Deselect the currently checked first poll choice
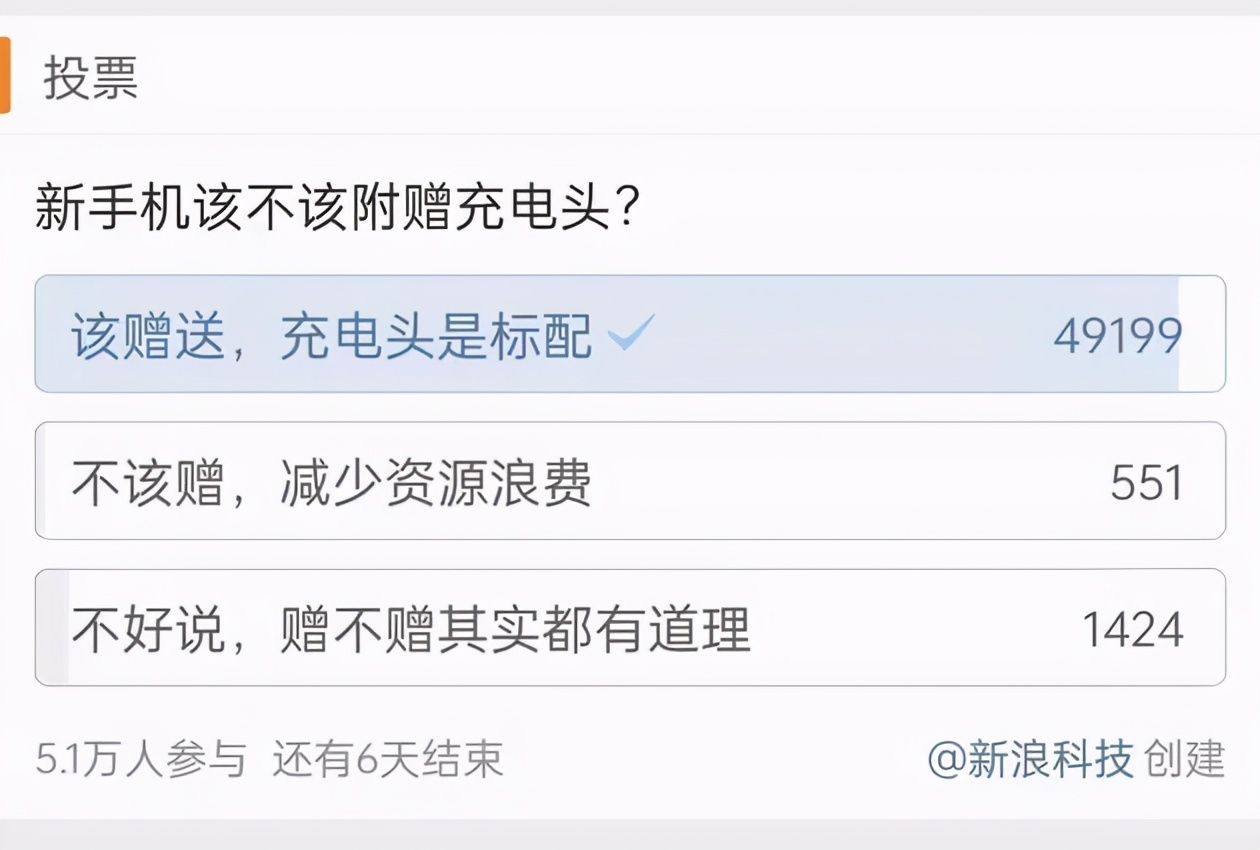The height and width of the screenshot is (850, 1260). click(400, 334)
